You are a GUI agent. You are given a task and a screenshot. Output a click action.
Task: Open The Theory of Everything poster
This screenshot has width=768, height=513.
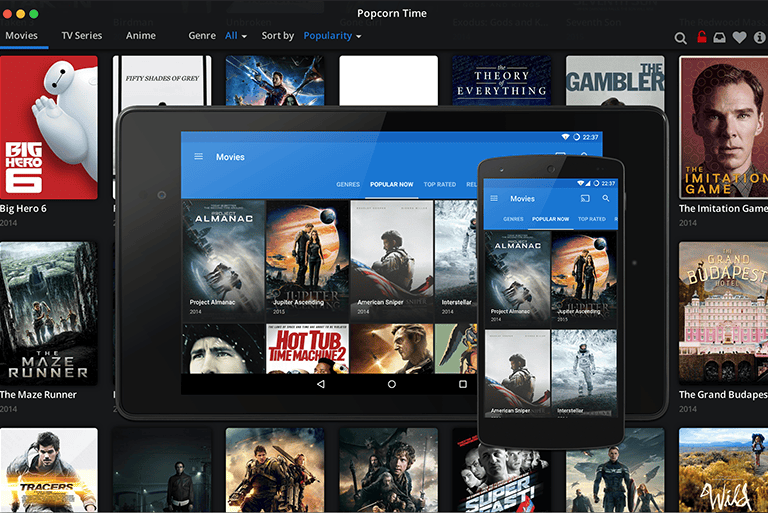click(502, 81)
